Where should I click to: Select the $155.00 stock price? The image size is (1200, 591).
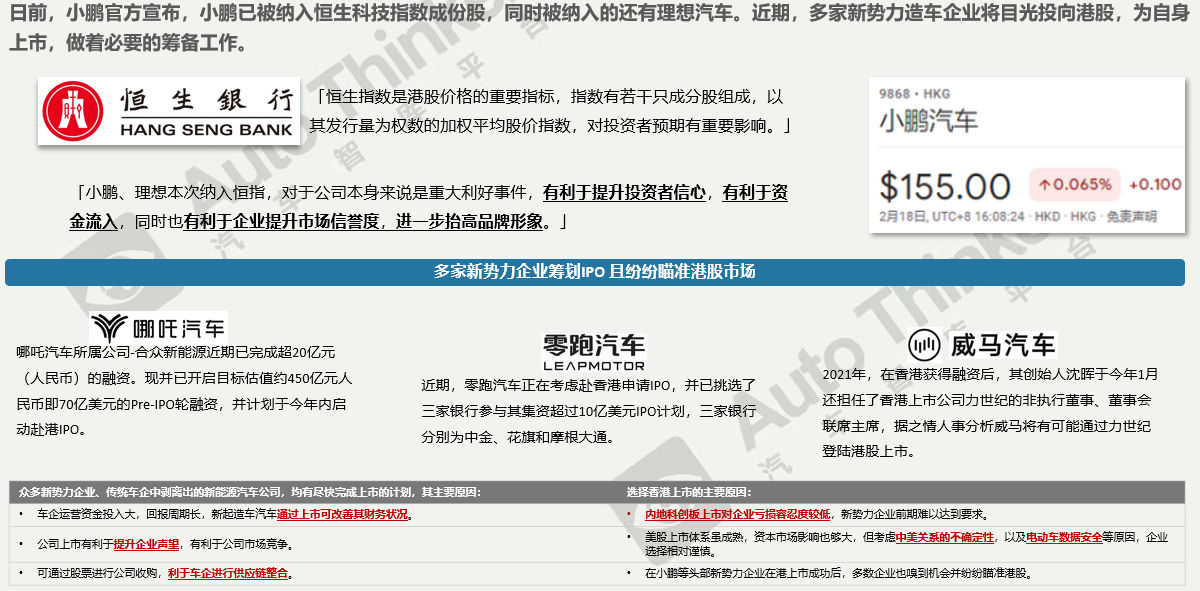945,186
